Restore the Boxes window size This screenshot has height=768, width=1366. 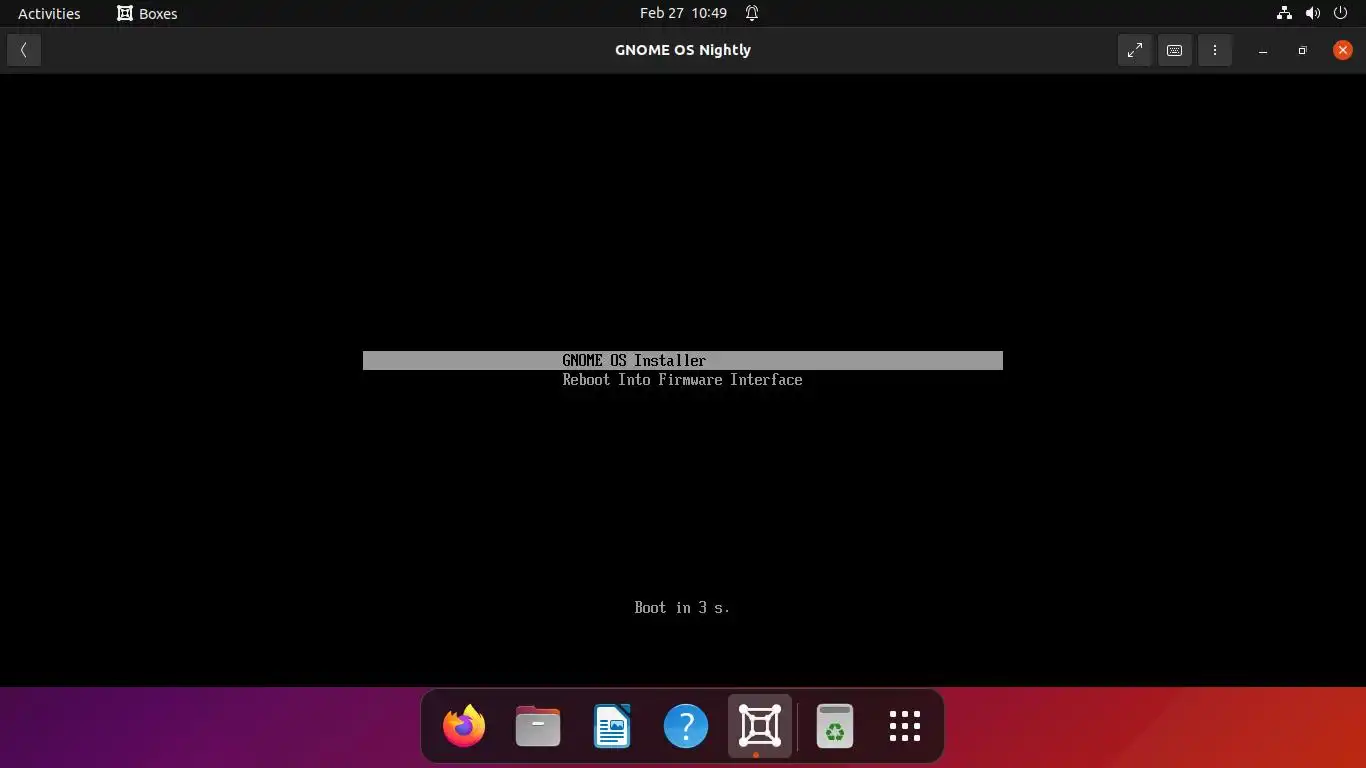pyautogui.click(x=1303, y=50)
